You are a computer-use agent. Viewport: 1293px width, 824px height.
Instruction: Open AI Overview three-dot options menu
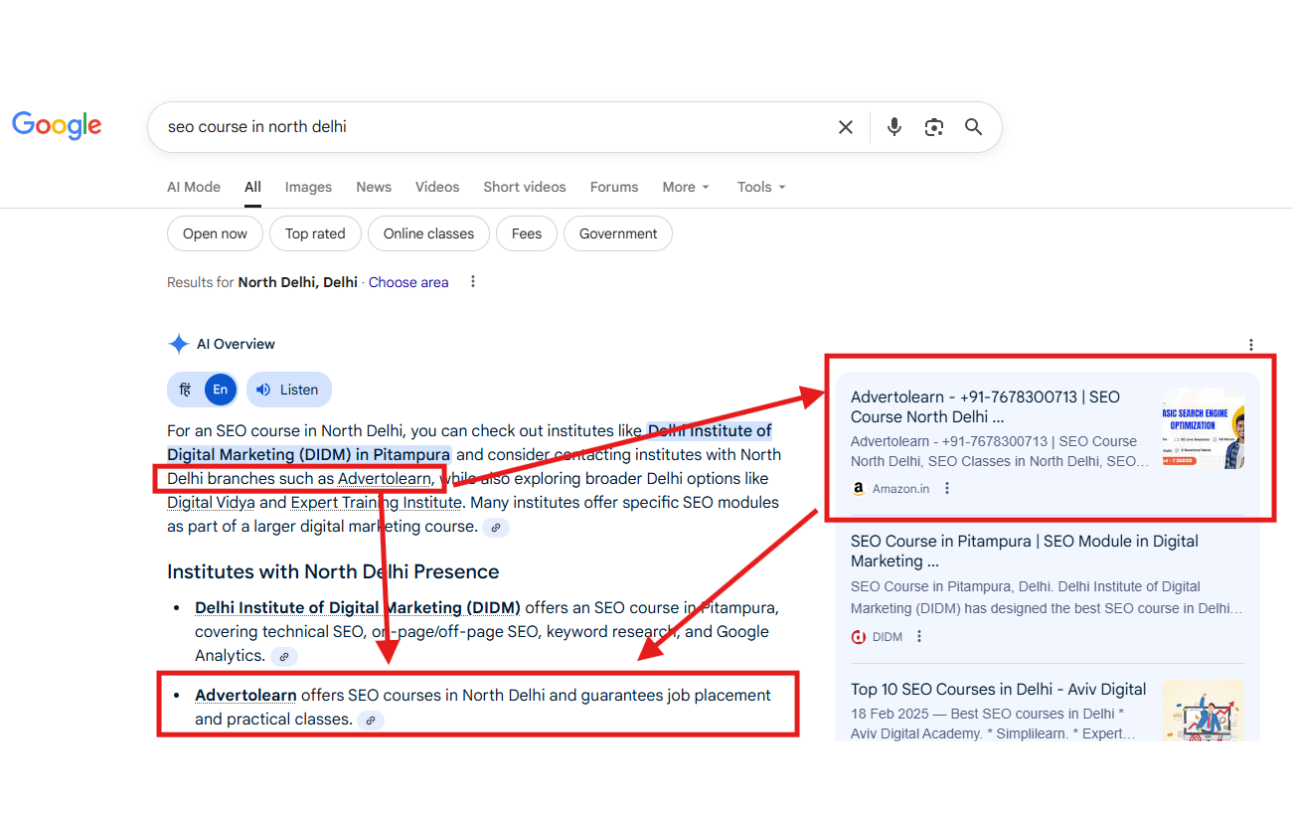point(1250,345)
